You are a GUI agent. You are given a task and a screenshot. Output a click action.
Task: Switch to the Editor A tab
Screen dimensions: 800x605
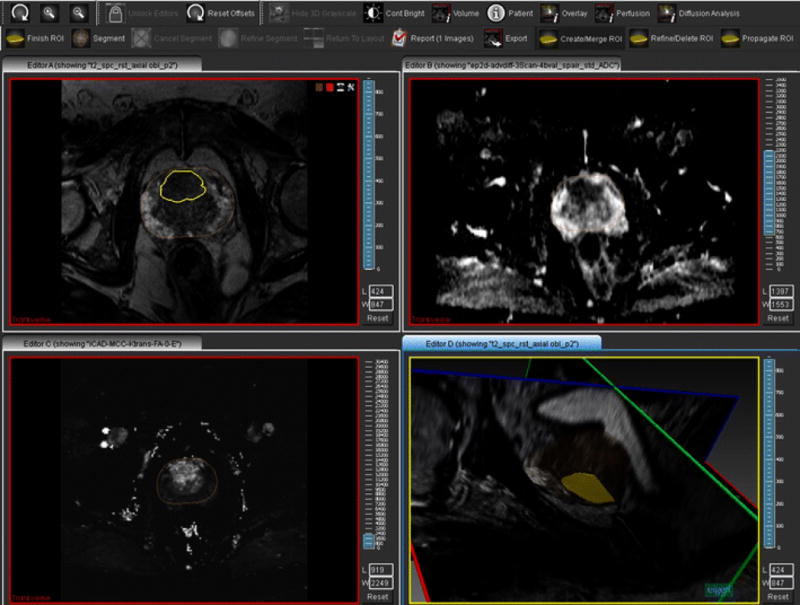[103, 65]
